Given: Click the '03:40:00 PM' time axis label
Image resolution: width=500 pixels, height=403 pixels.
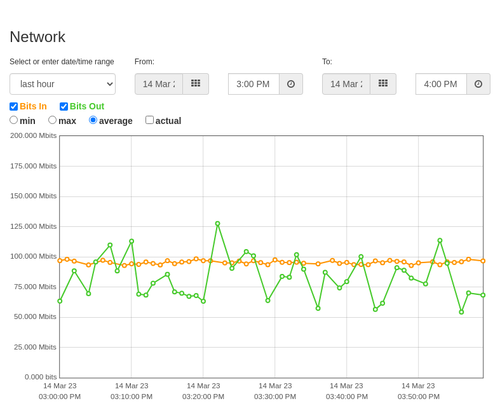Looking at the screenshot, I should pos(347,397).
